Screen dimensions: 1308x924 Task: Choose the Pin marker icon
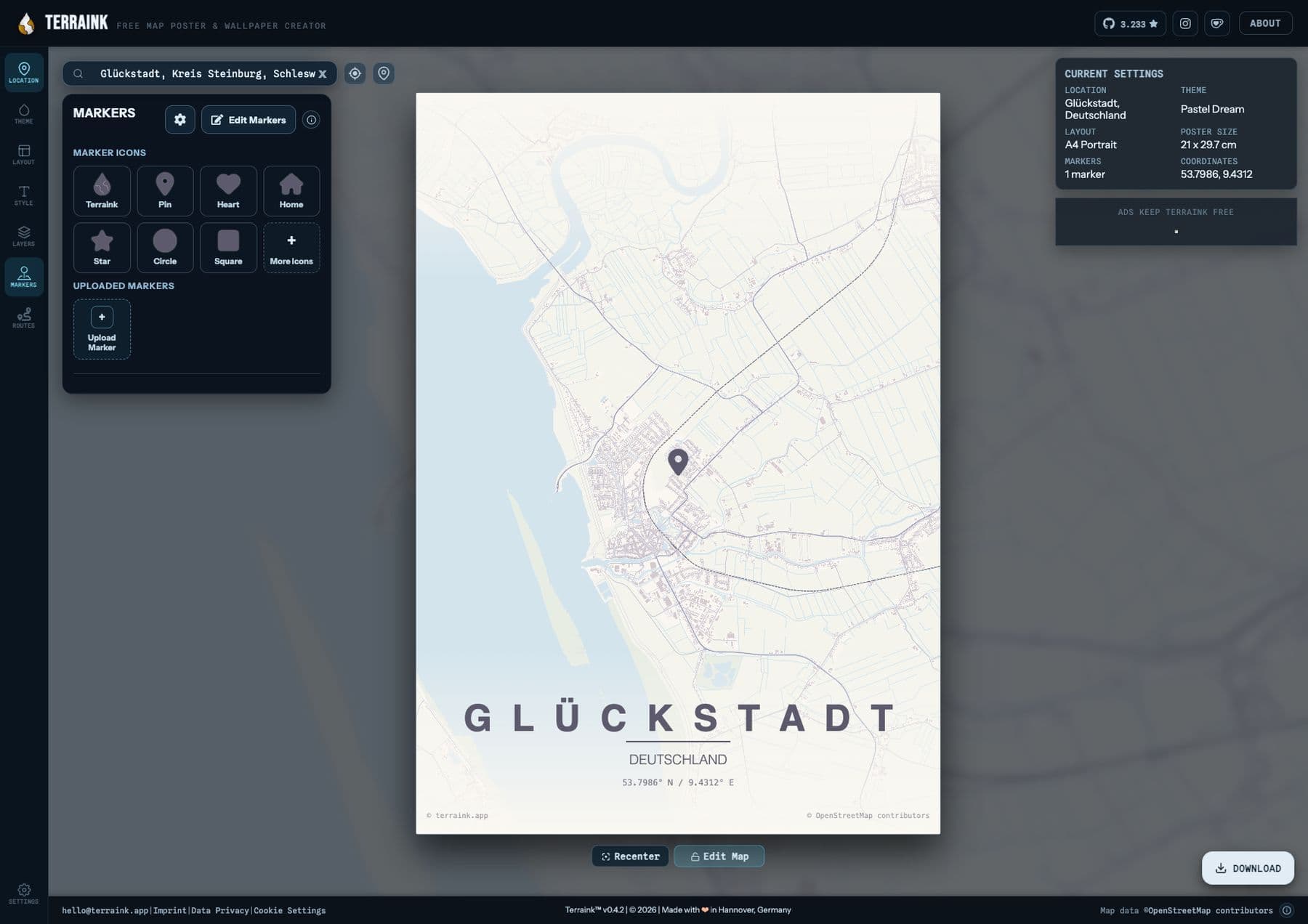[x=165, y=191]
